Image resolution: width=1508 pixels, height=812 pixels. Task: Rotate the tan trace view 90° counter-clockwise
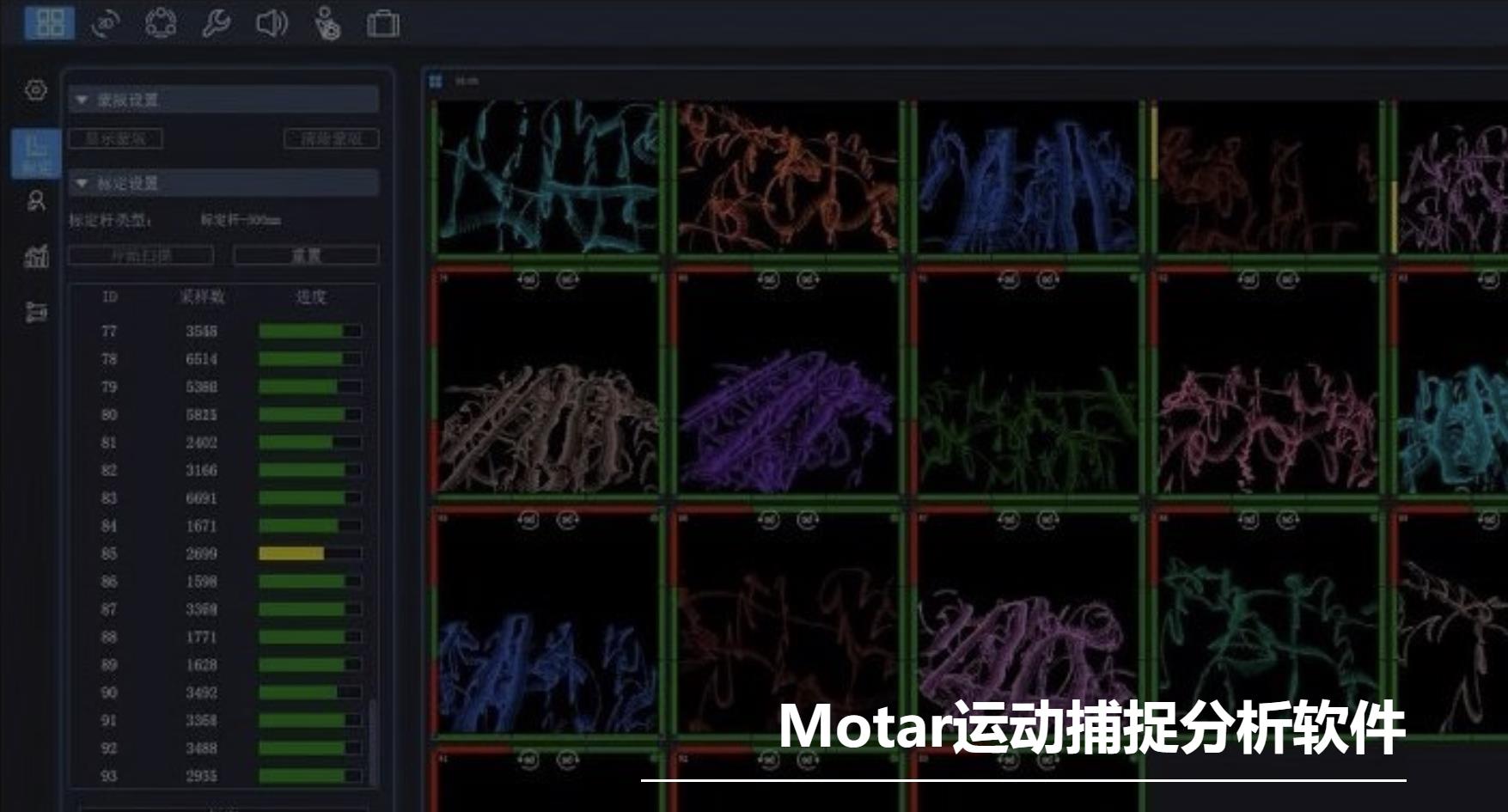(528, 279)
